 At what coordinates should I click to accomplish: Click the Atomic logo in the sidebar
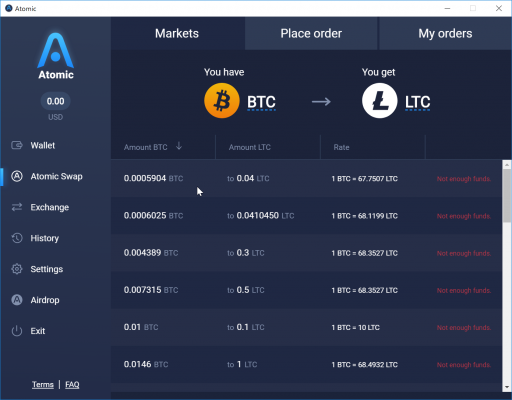tap(55, 56)
